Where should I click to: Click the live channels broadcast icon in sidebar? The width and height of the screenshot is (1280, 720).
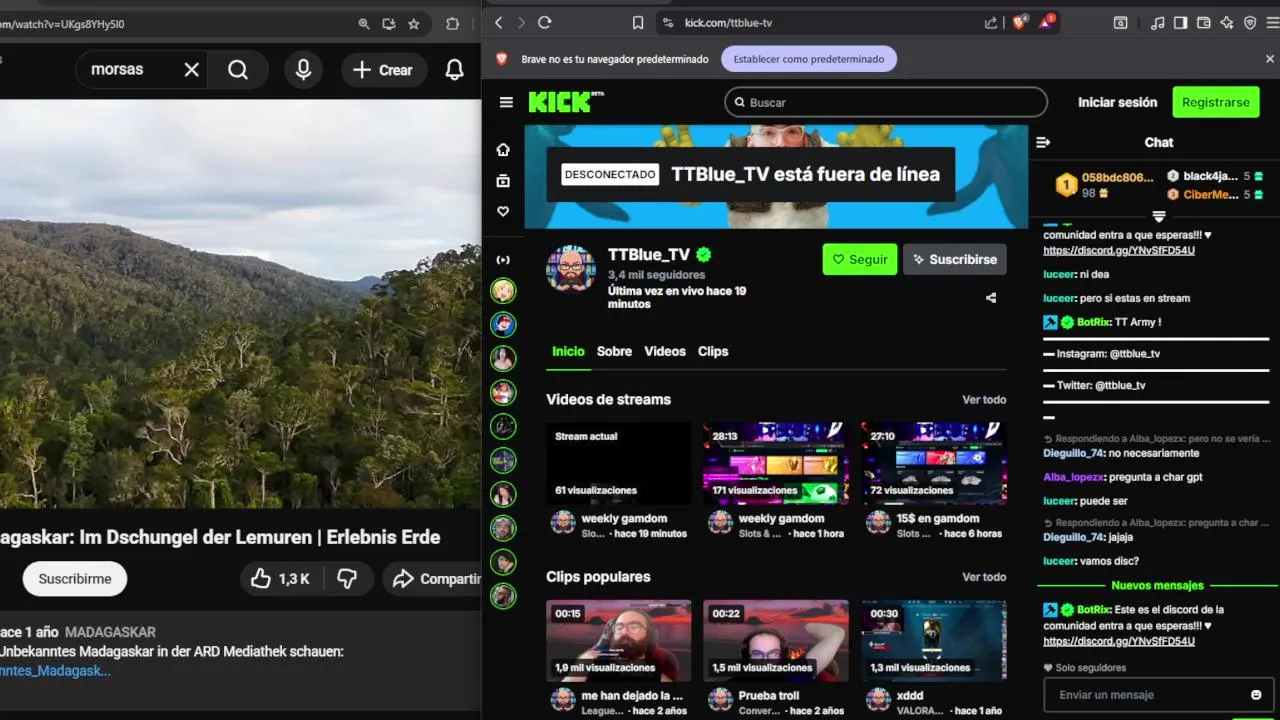coord(503,260)
